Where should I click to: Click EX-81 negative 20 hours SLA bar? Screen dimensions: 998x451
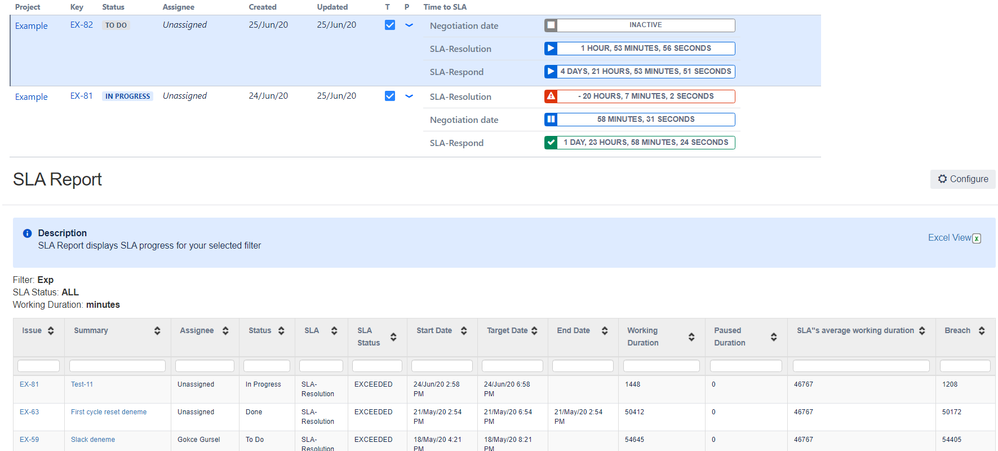[640, 96]
